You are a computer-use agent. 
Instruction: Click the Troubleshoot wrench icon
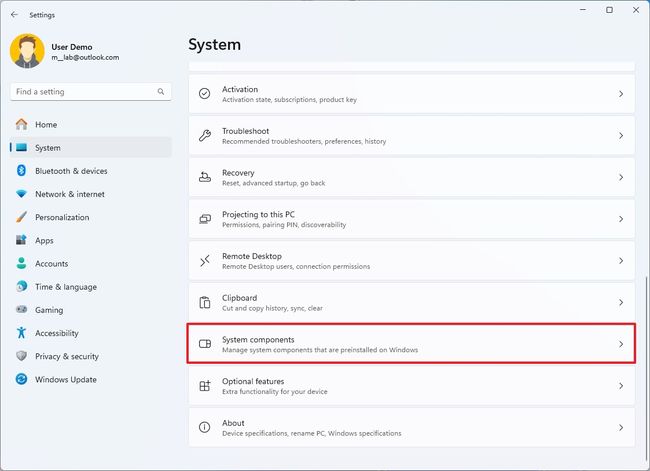coord(205,136)
